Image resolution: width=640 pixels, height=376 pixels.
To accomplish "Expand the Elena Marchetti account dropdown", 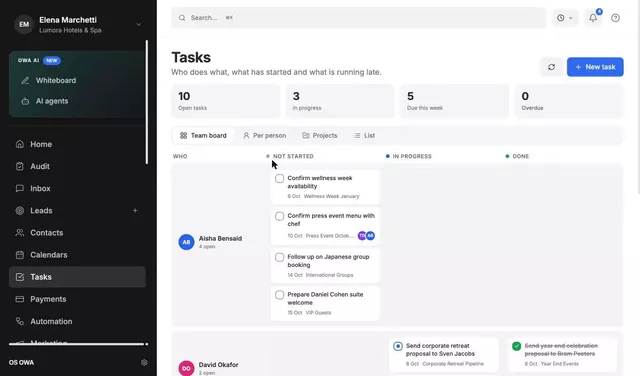I will click(139, 24).
